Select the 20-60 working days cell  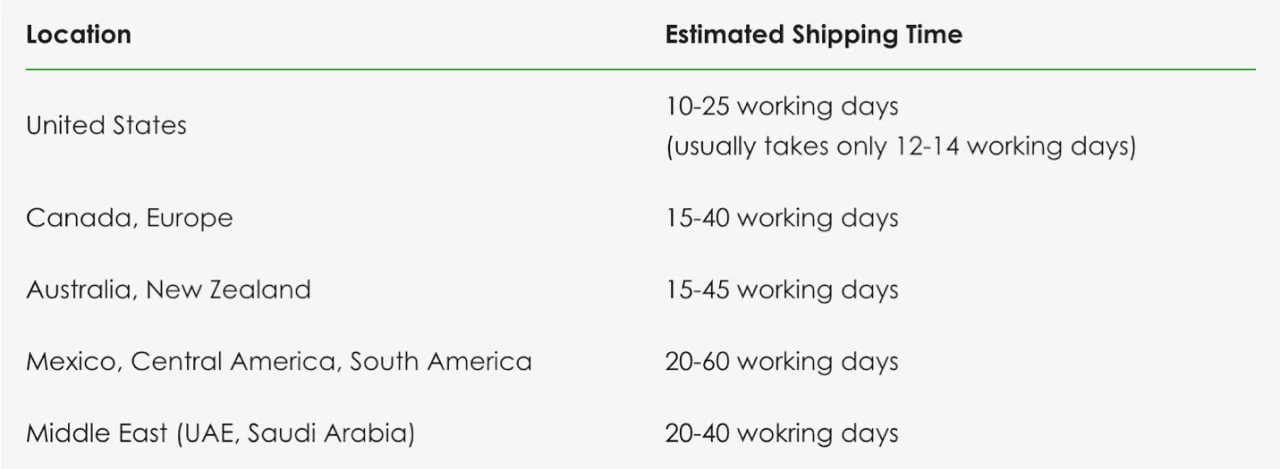[781, 362]
